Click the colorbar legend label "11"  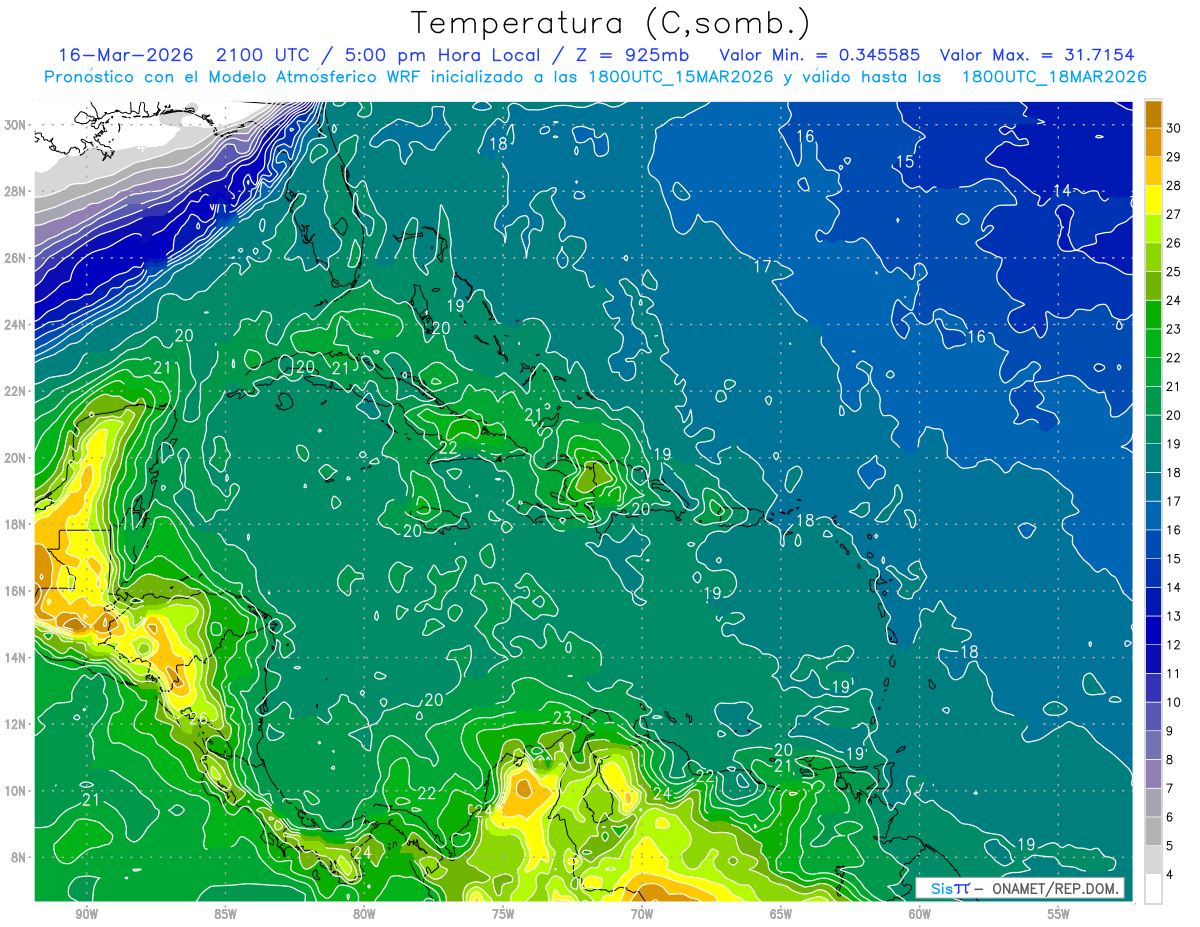pyautogui.click(x=1174, y=673)
